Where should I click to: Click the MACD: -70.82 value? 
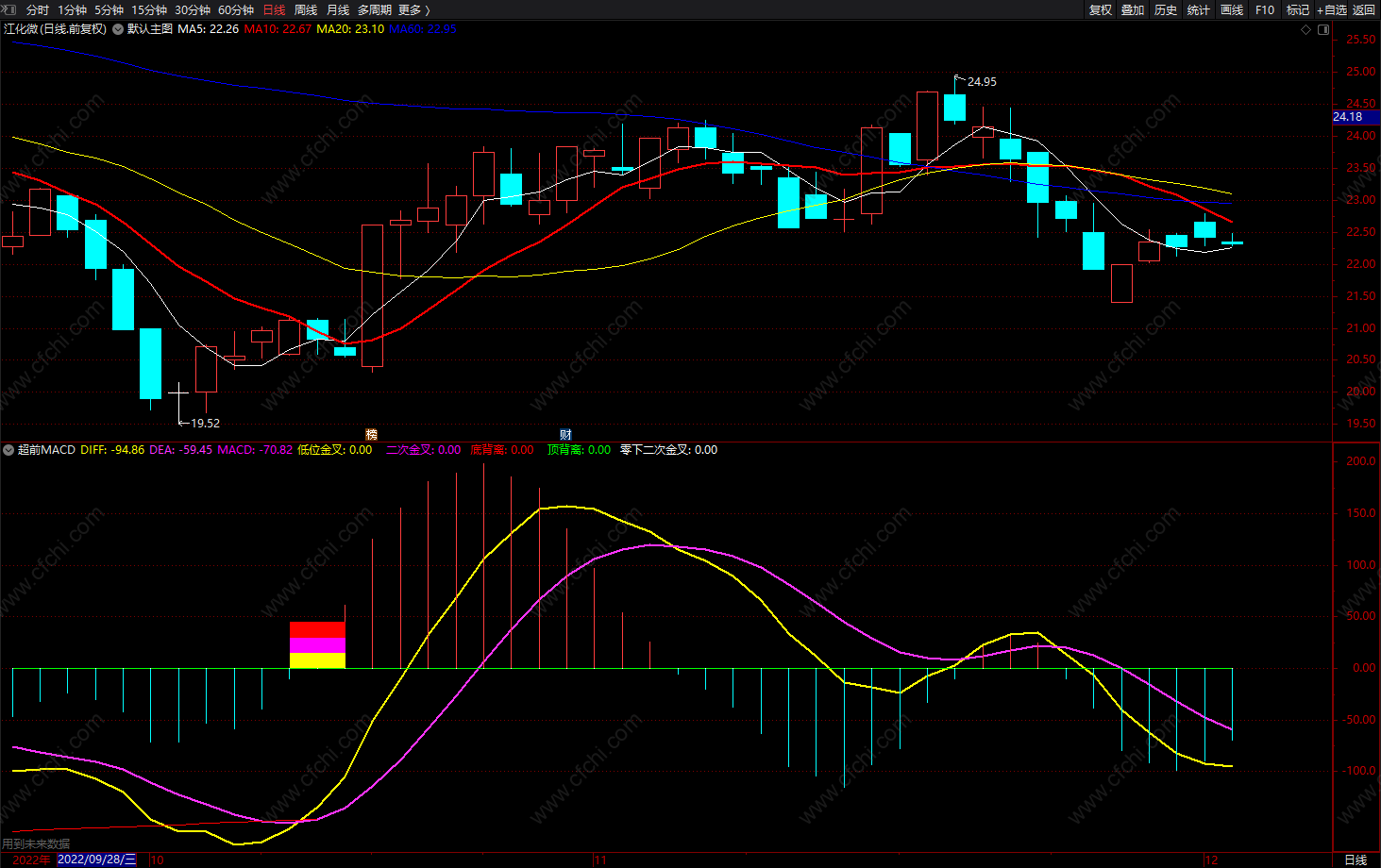[x=255, y=450]
